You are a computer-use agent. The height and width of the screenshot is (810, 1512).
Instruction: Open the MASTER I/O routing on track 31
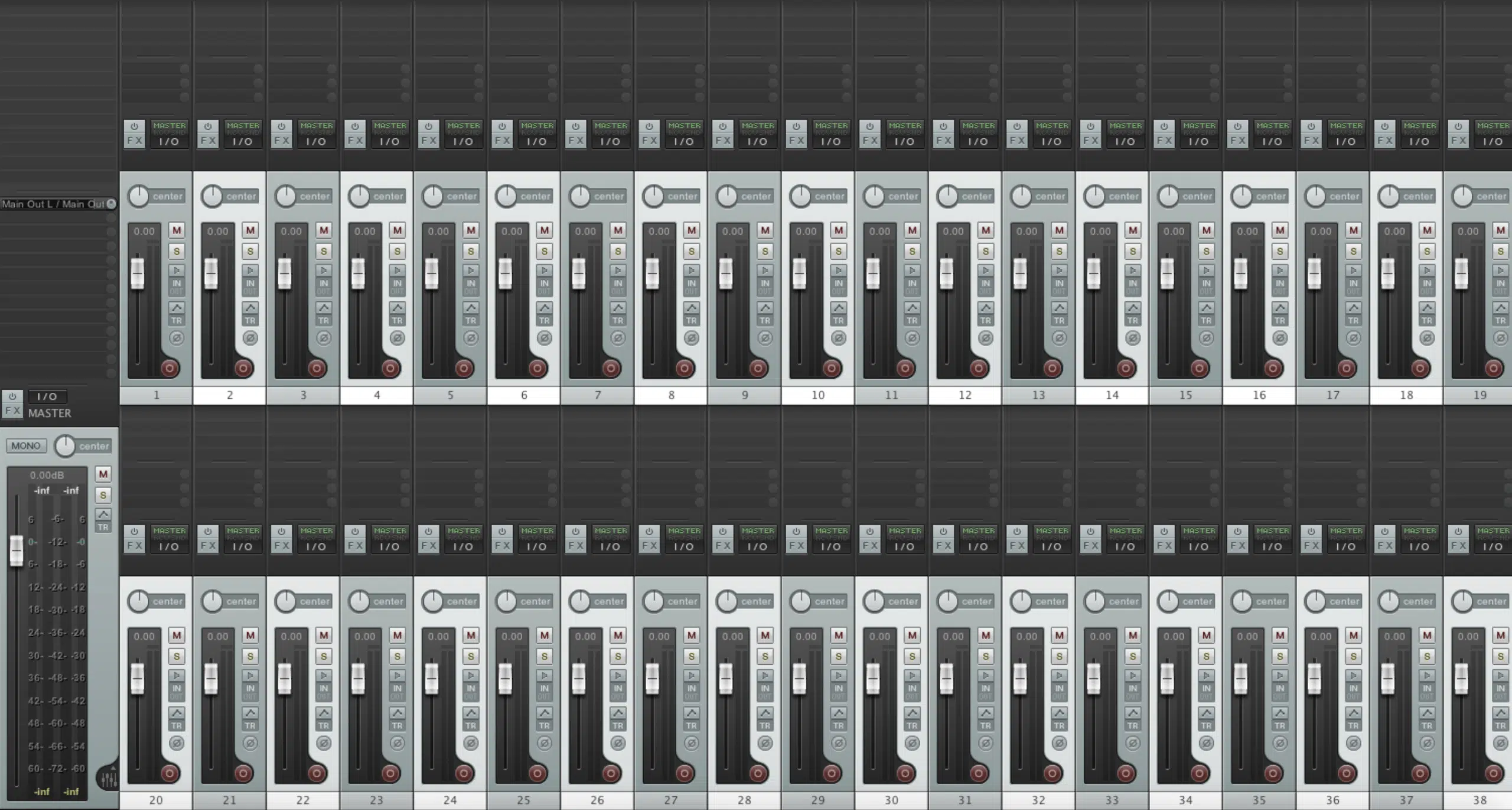click(978, 539)
